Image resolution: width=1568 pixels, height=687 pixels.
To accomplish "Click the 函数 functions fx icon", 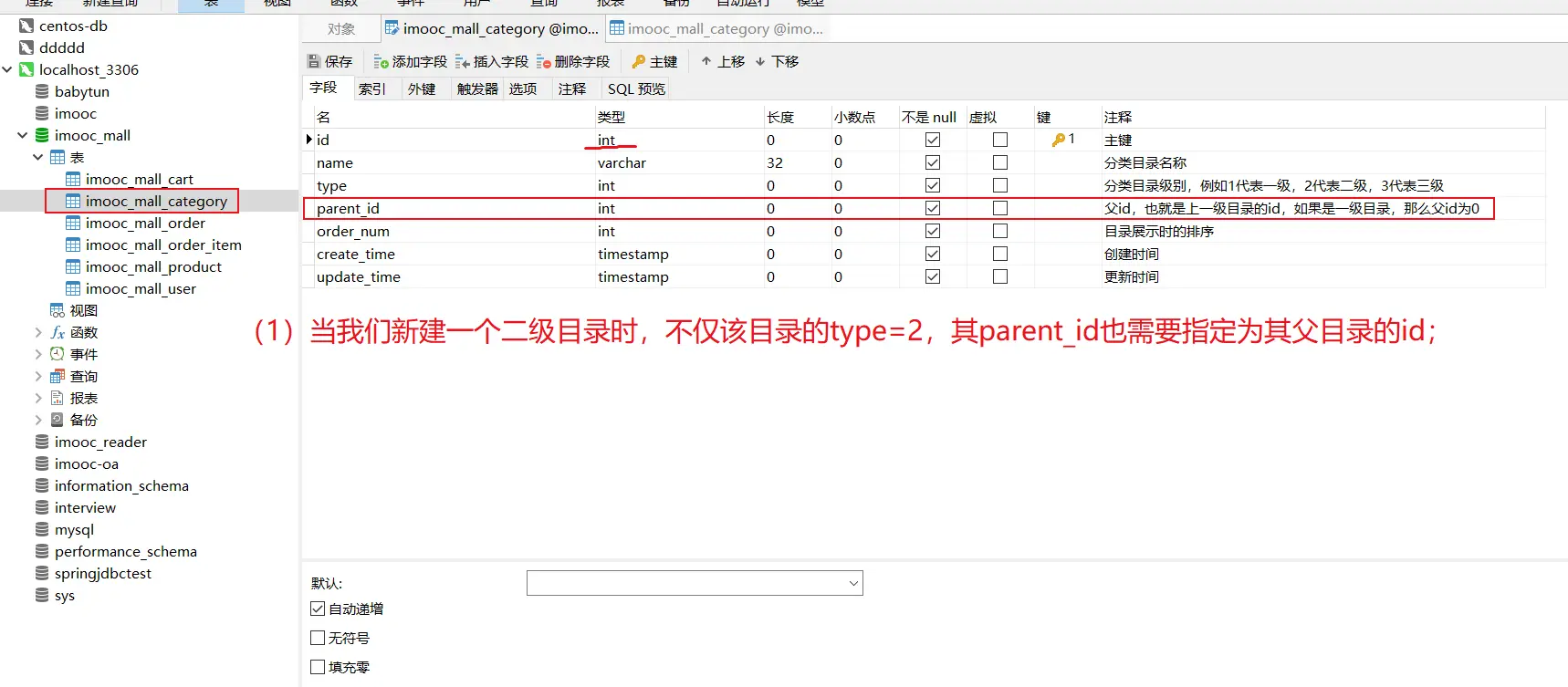I will click(57, 332).
